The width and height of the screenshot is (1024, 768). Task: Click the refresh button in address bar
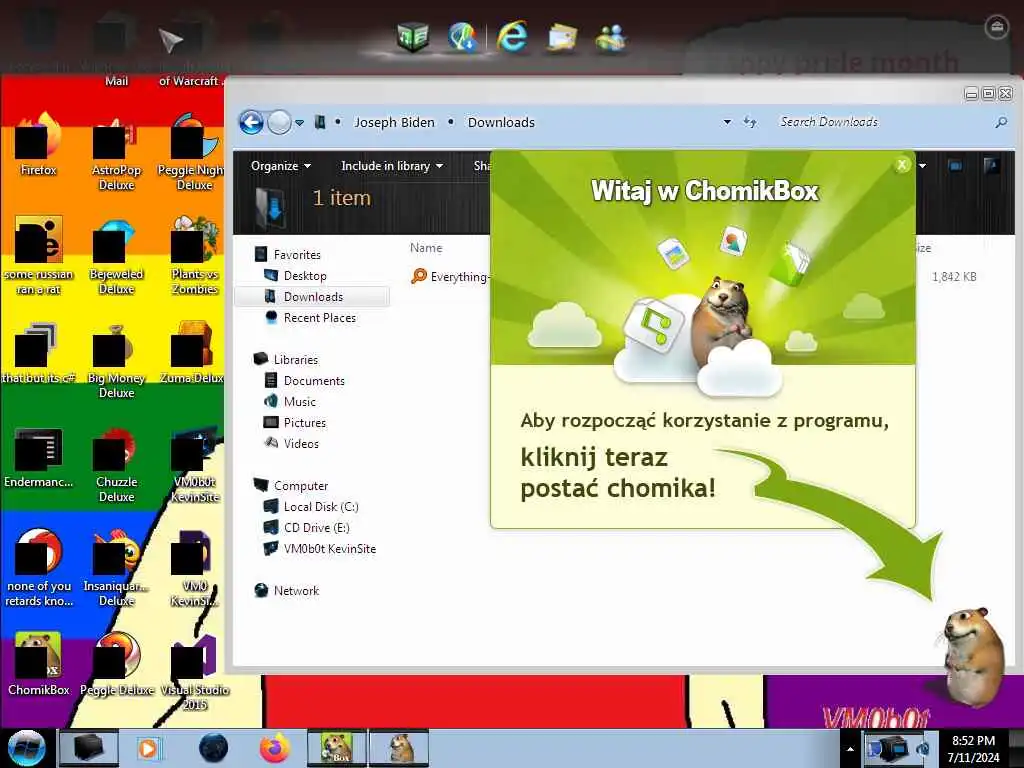750,122
